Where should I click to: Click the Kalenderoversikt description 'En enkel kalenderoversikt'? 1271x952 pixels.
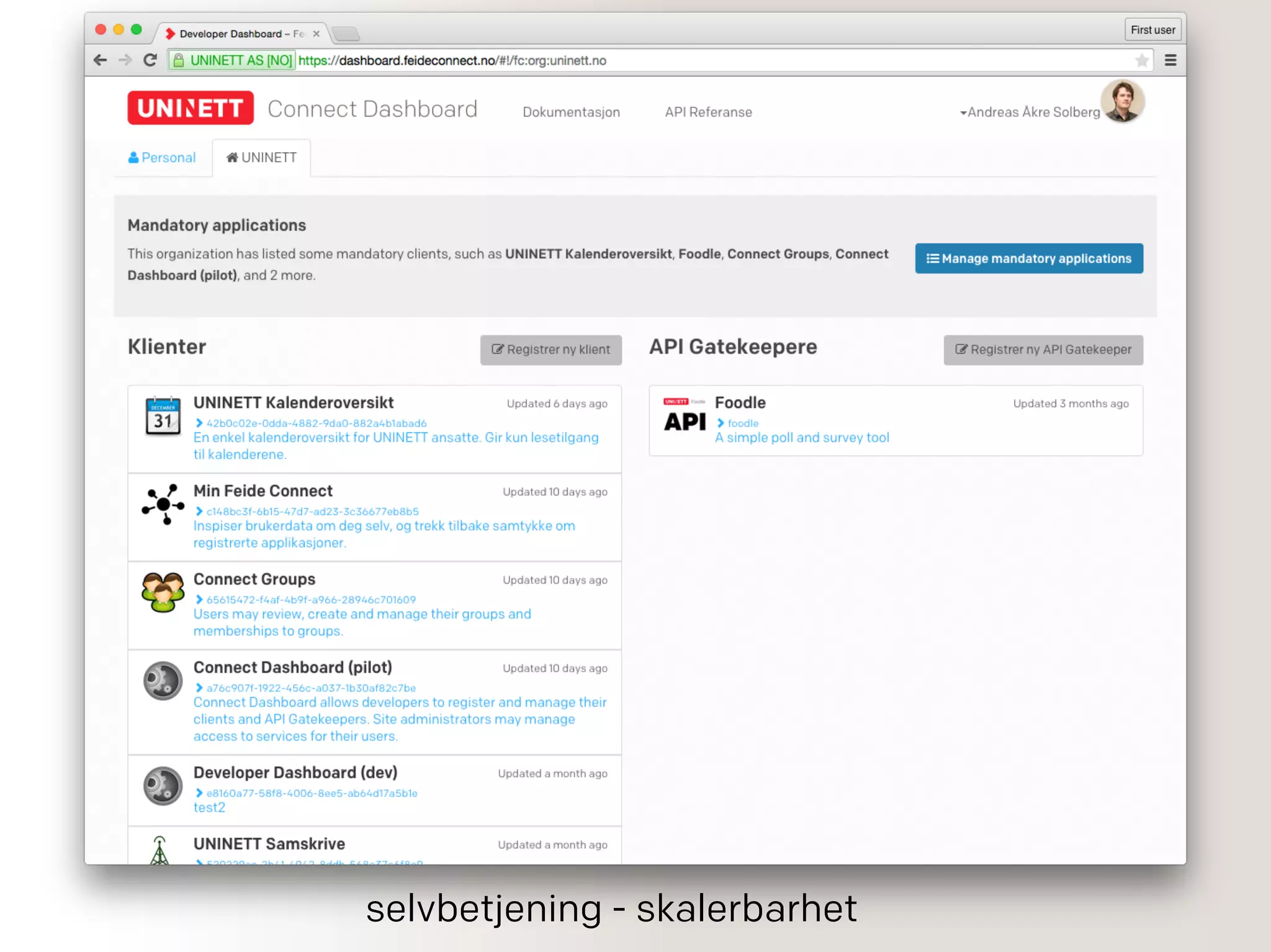396,446
